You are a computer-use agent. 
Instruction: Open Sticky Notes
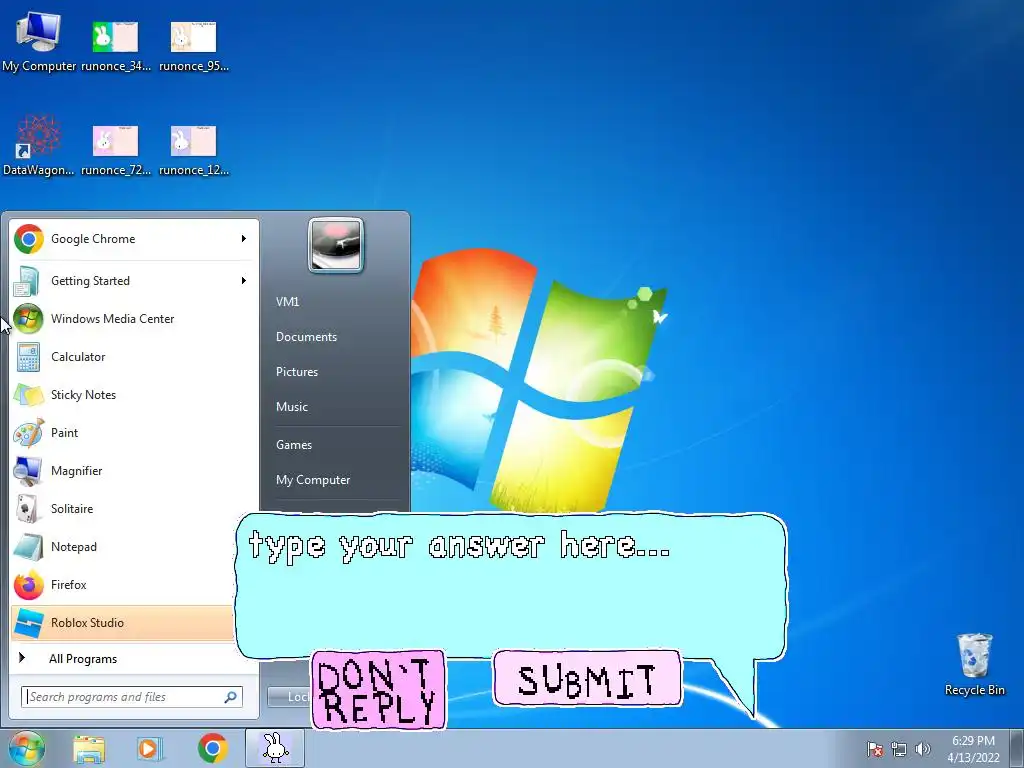[134, 394]
